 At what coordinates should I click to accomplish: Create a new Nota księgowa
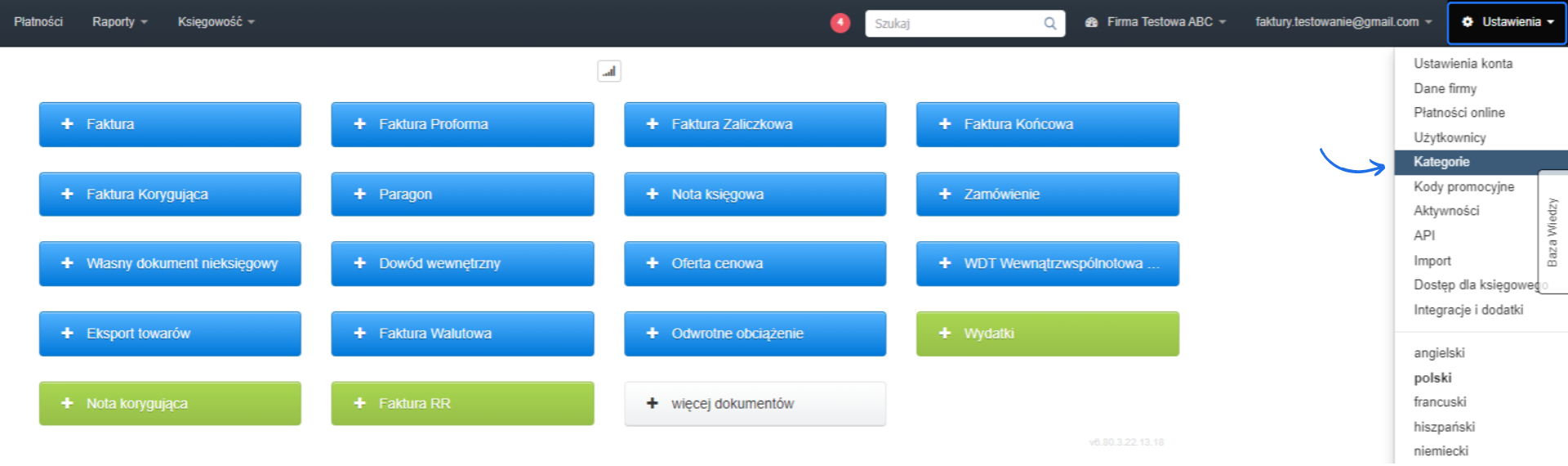click(755, 194)
